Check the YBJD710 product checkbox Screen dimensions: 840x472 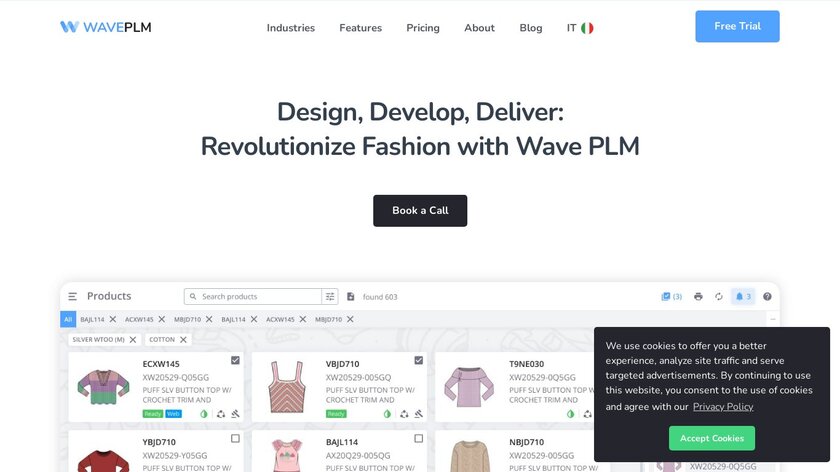(x=235, y=438)
